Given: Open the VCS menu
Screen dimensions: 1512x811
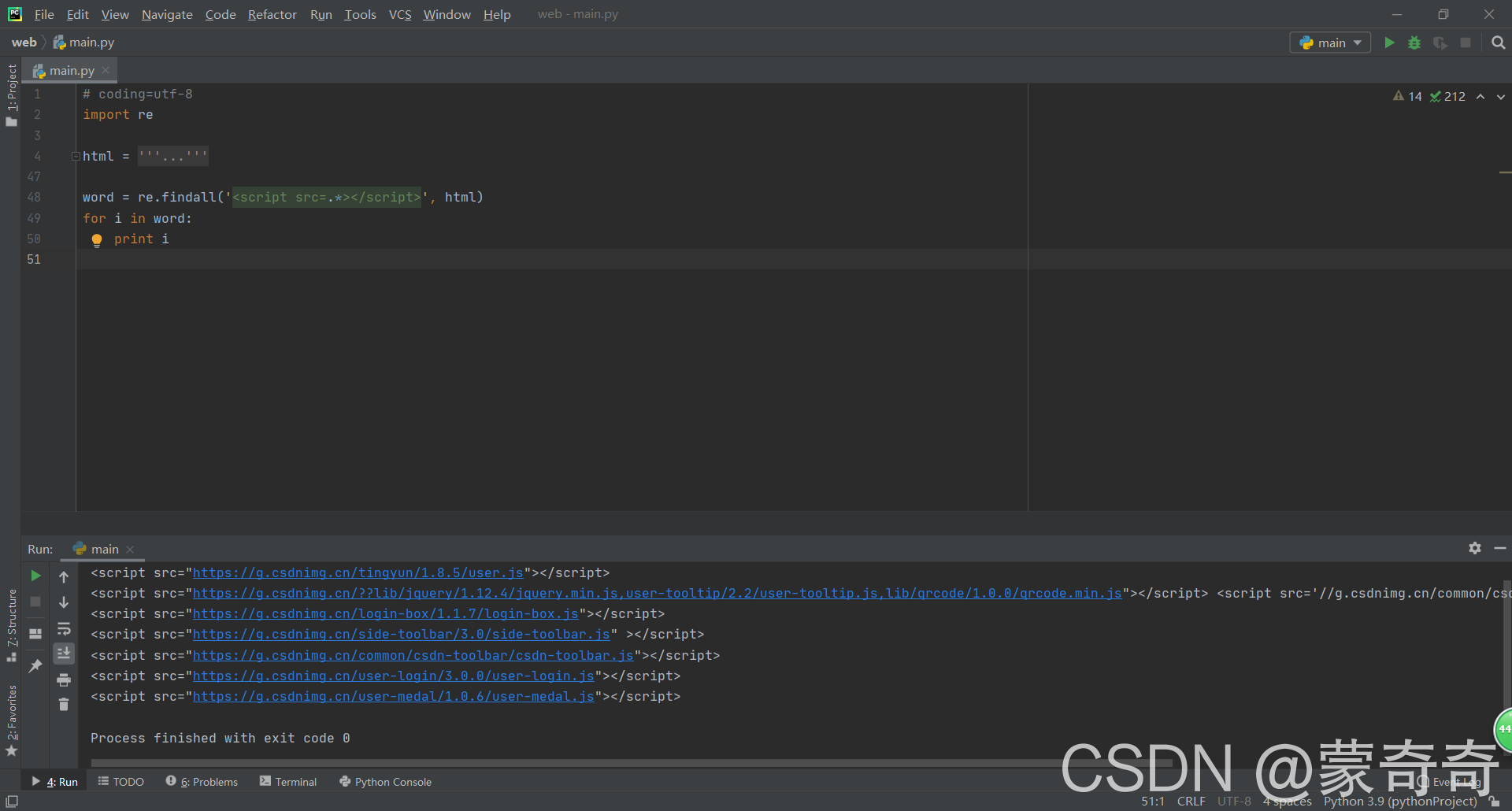Looking at the screenshot, I should 400,14.
